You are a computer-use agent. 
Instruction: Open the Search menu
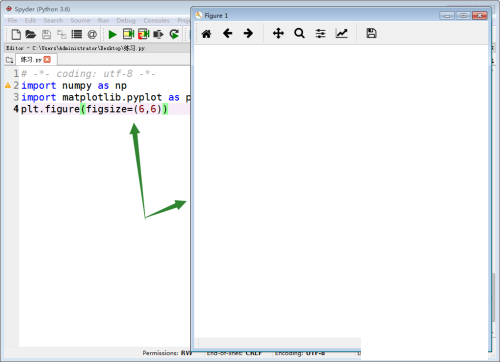53,21
